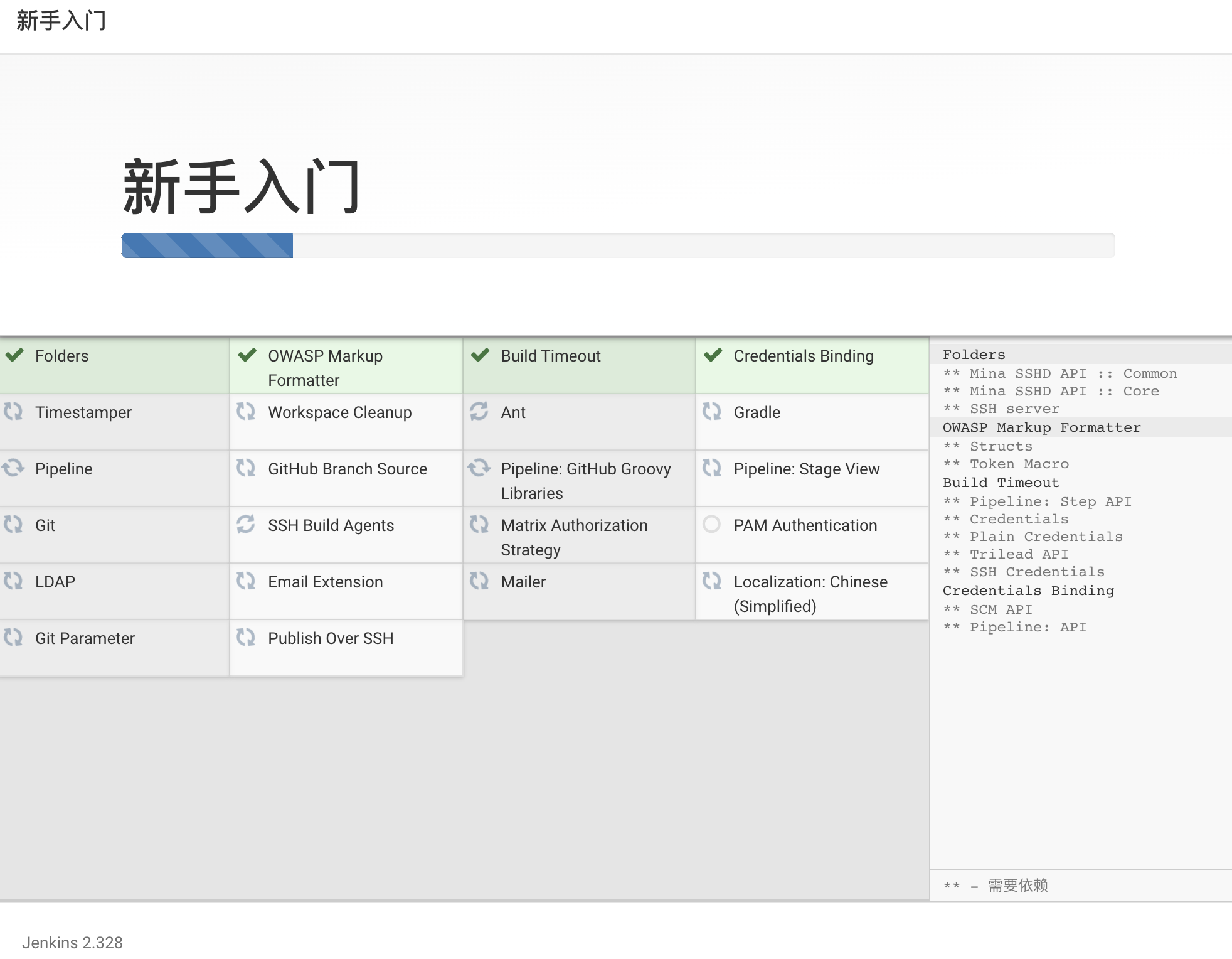1232x959 pixels.
Task: Click the Build Timeout checkmark icon
Action: pos(482,355)
